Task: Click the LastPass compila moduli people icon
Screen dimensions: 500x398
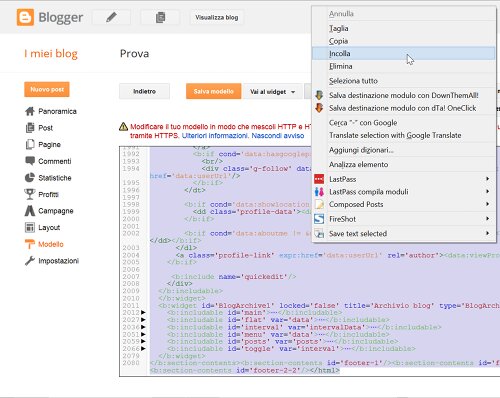Action: [319, 192]
